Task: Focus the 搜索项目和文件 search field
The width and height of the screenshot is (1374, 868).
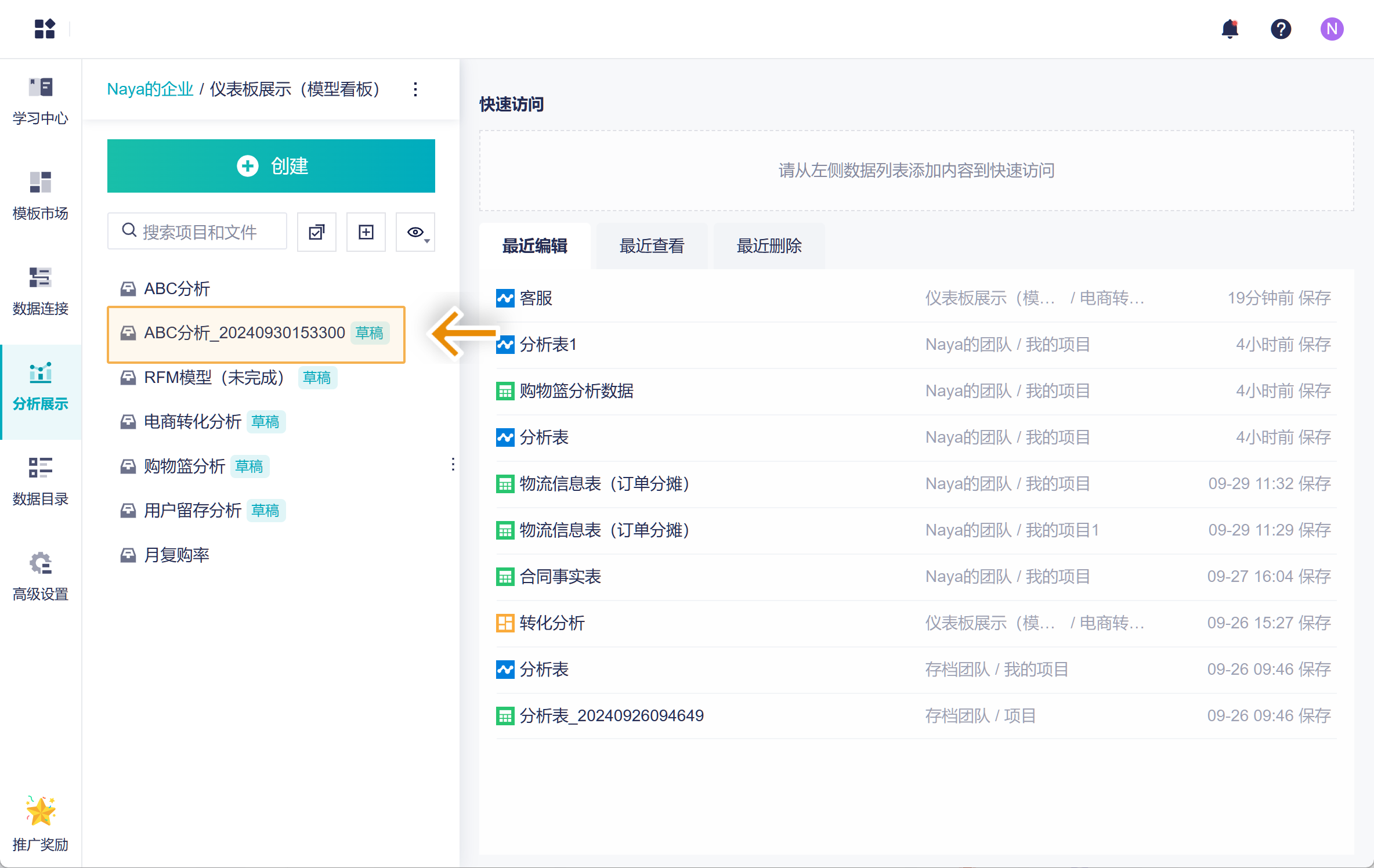Action: pyautogui.click(x=197, y=232)
